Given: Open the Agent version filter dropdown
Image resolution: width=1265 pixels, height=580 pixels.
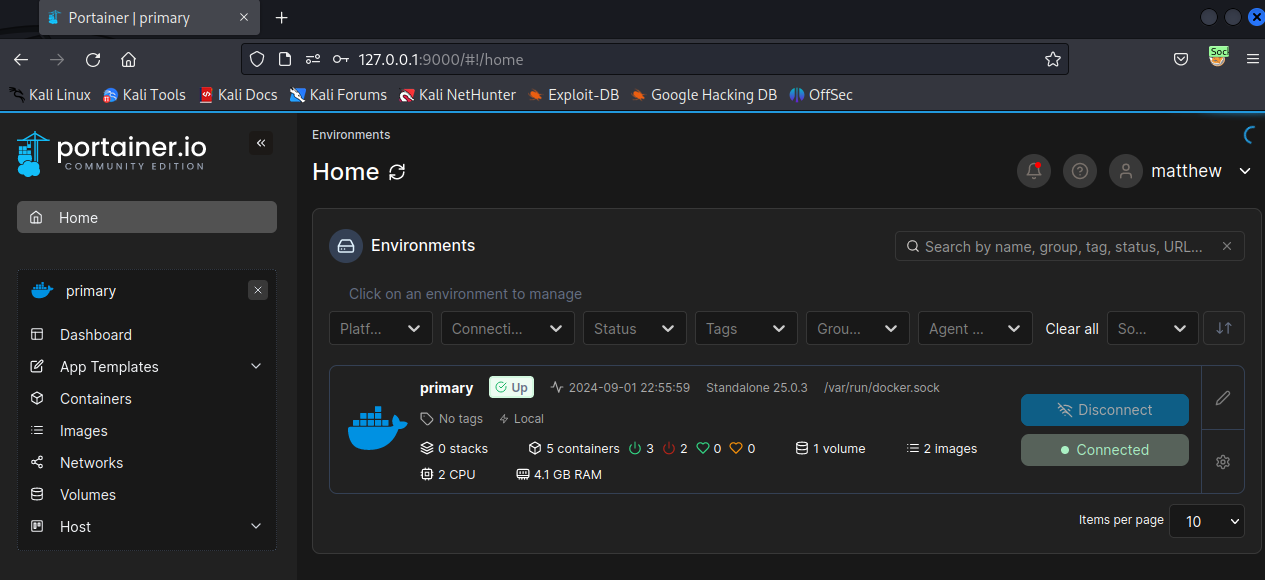Looking at the screenshot, I should (975, 328).
